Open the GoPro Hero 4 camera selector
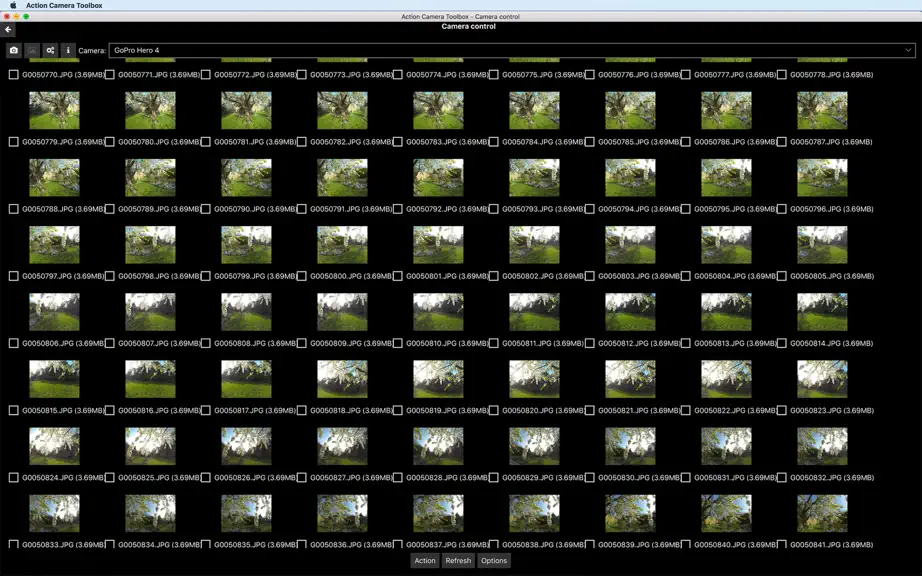The height and width of the screenshot is (576, 922). point(512,51)
